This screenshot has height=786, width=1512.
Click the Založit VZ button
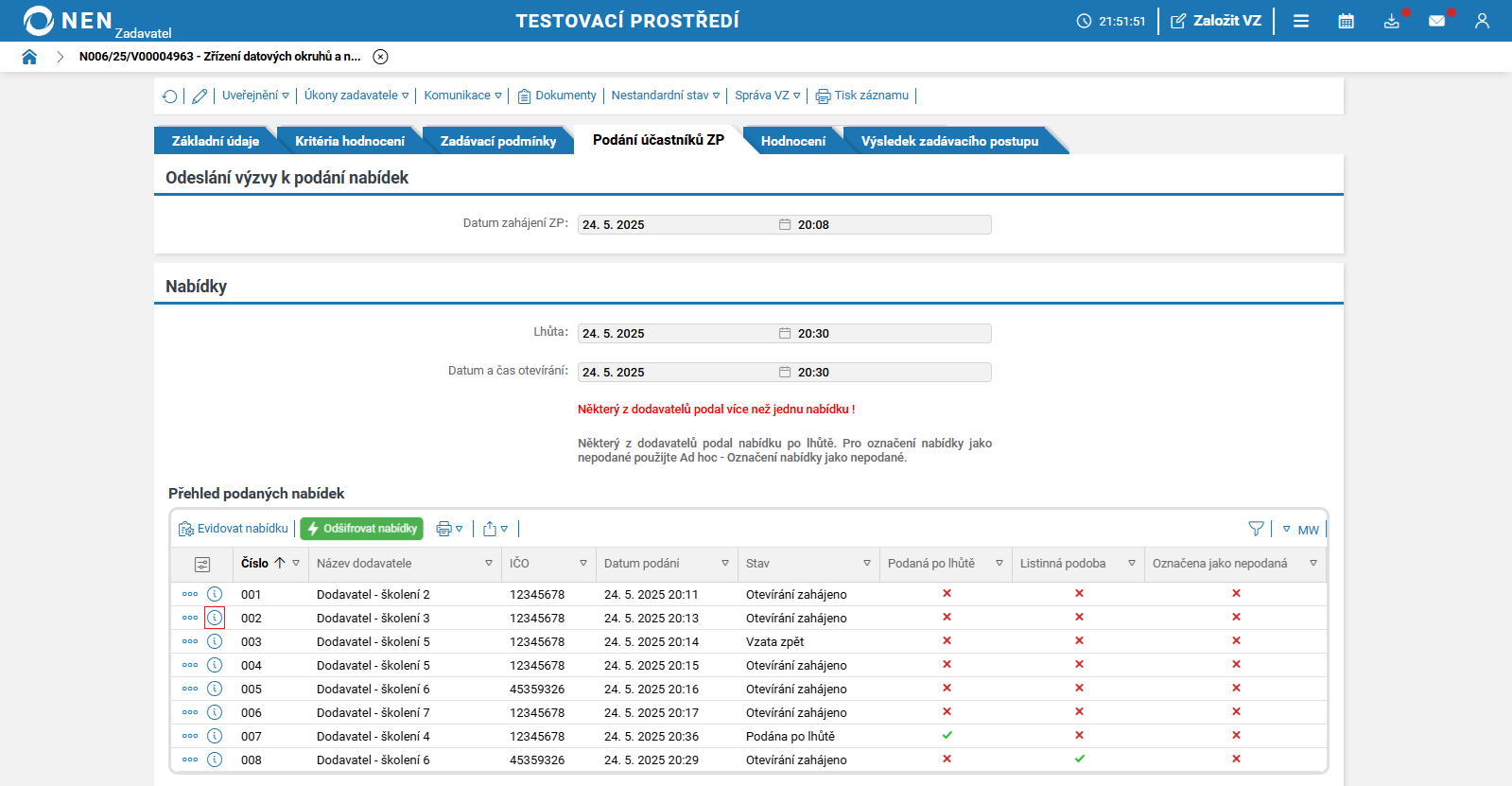tap(1216, 21)
